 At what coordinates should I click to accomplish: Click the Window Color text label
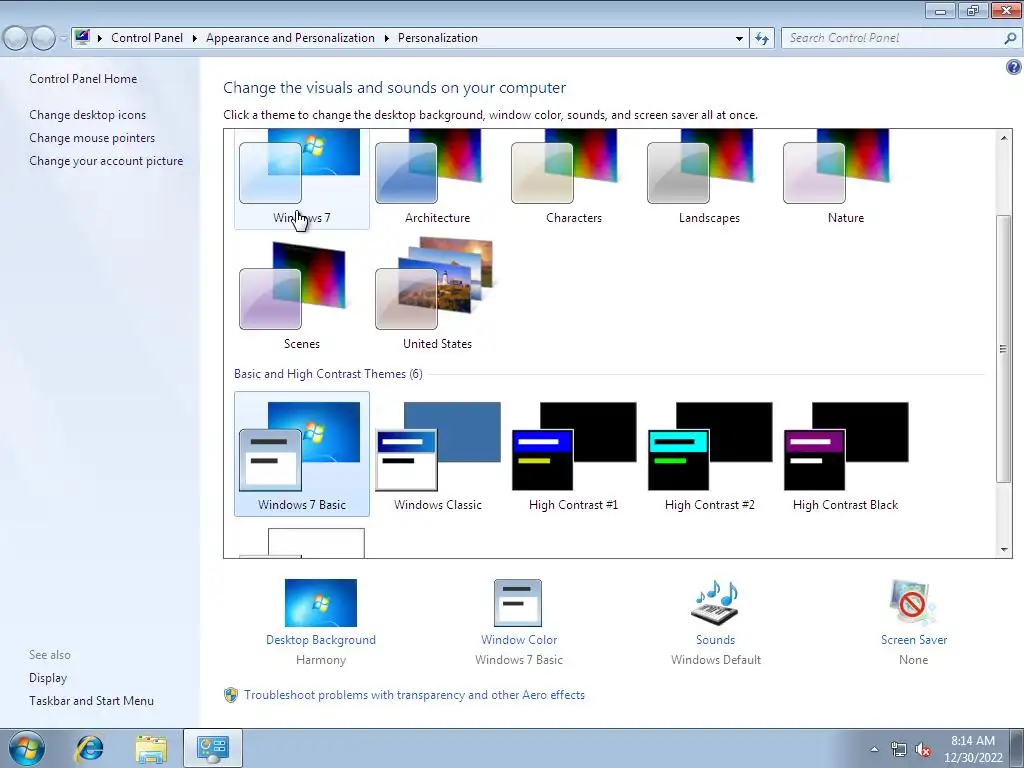click(x=519, y=640)
